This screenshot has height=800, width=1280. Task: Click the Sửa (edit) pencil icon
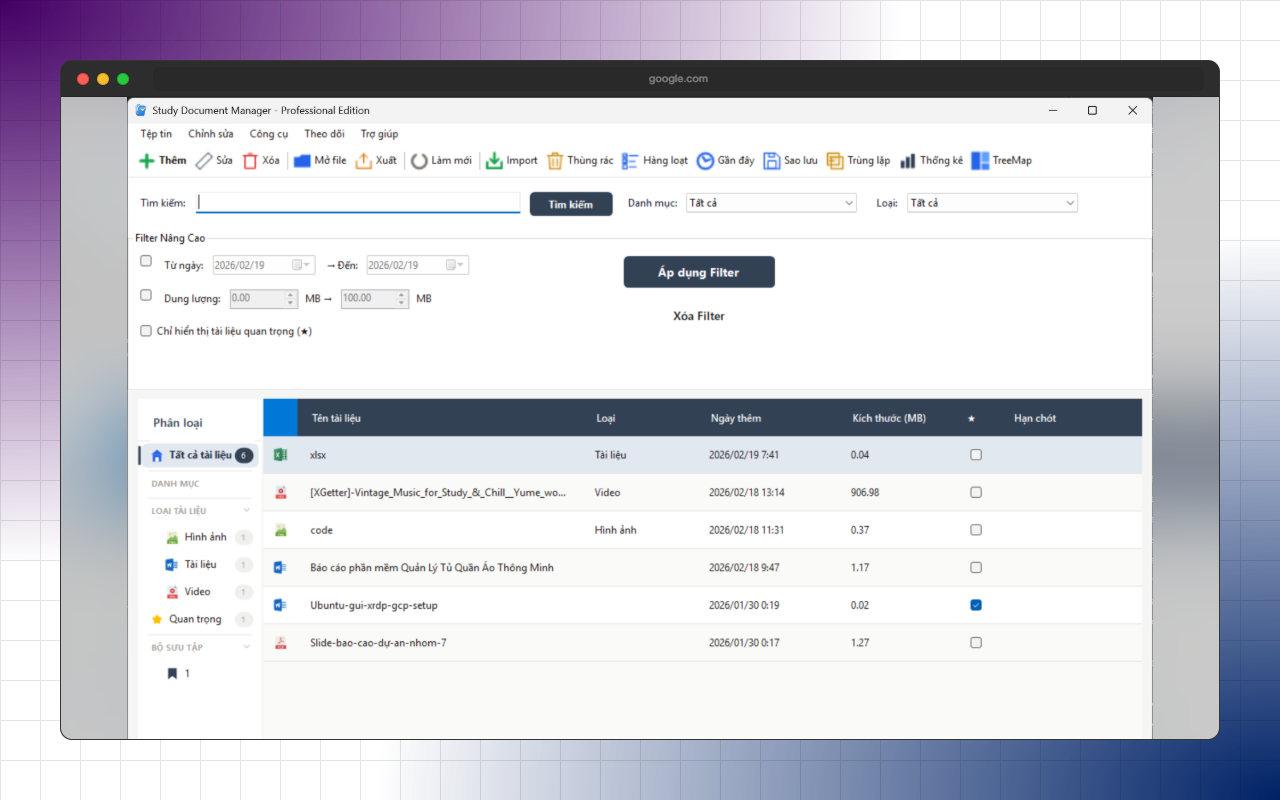coord(203,161)
